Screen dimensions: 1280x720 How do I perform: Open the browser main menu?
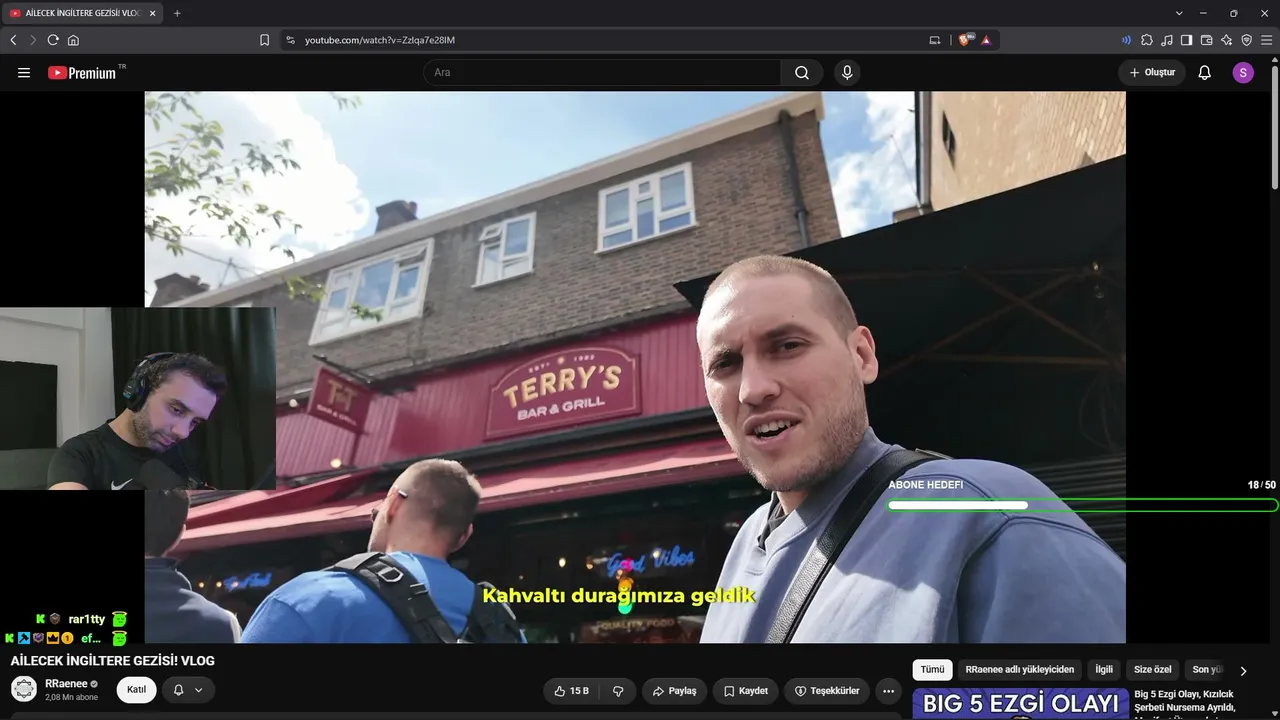[1266, 40]
